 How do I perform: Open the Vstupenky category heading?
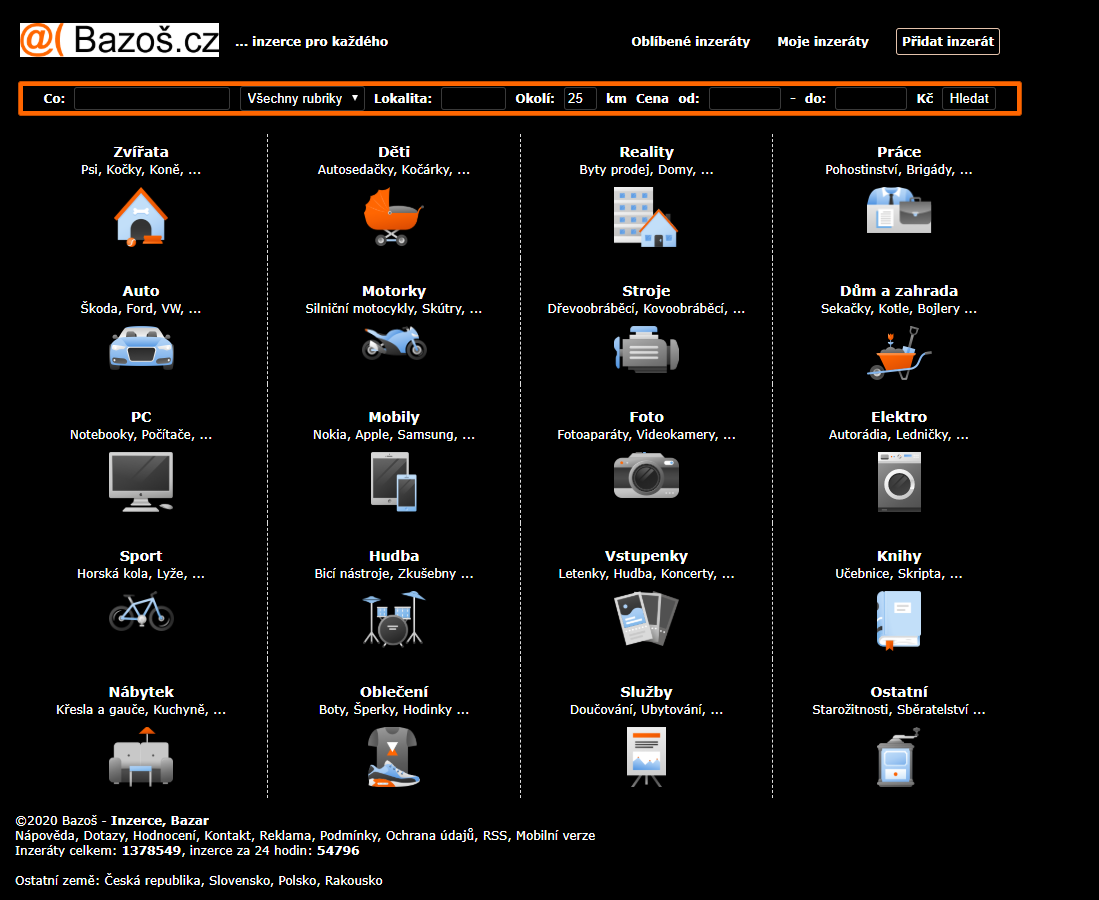pos(646,556)
